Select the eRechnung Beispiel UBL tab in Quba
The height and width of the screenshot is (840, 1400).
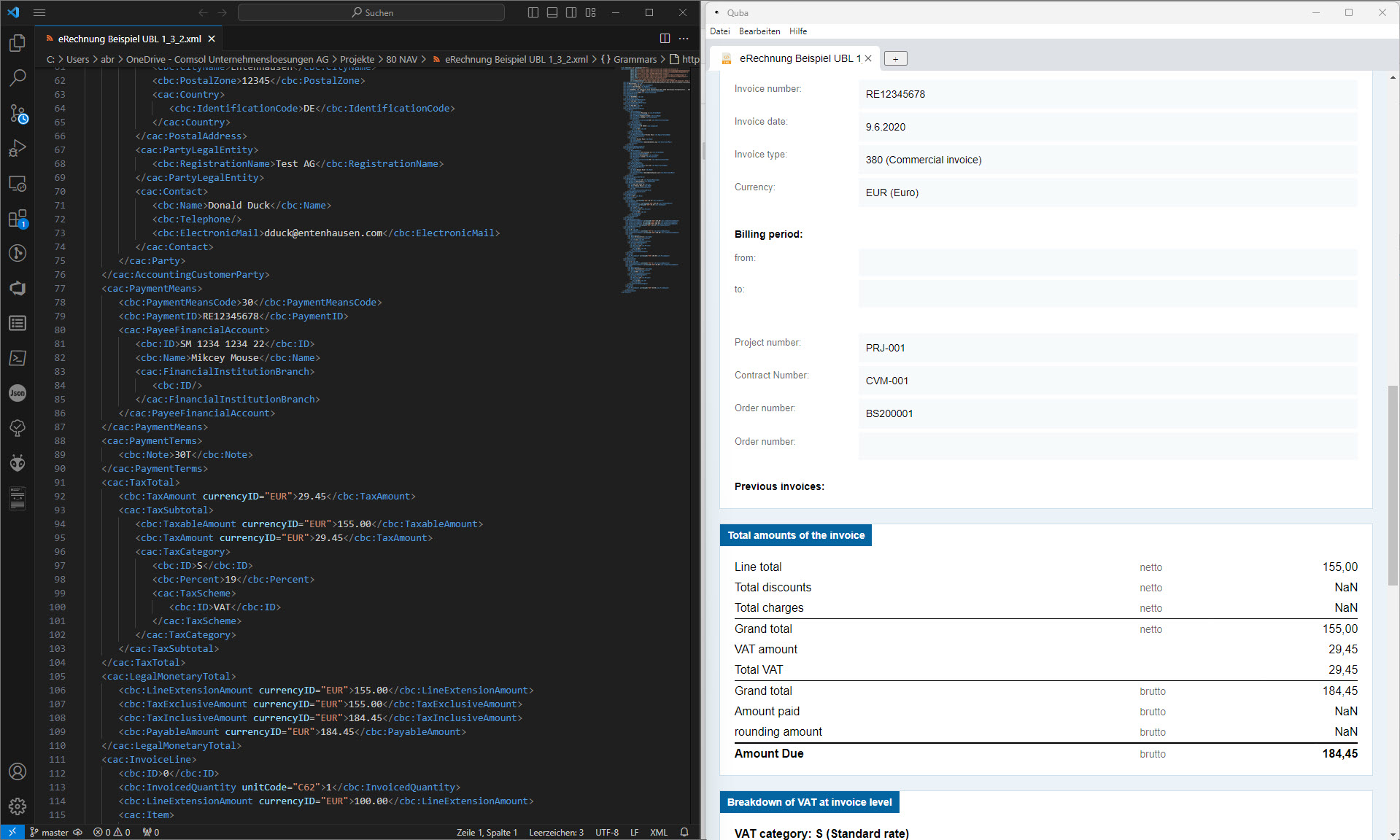click(x=795, y=58)
